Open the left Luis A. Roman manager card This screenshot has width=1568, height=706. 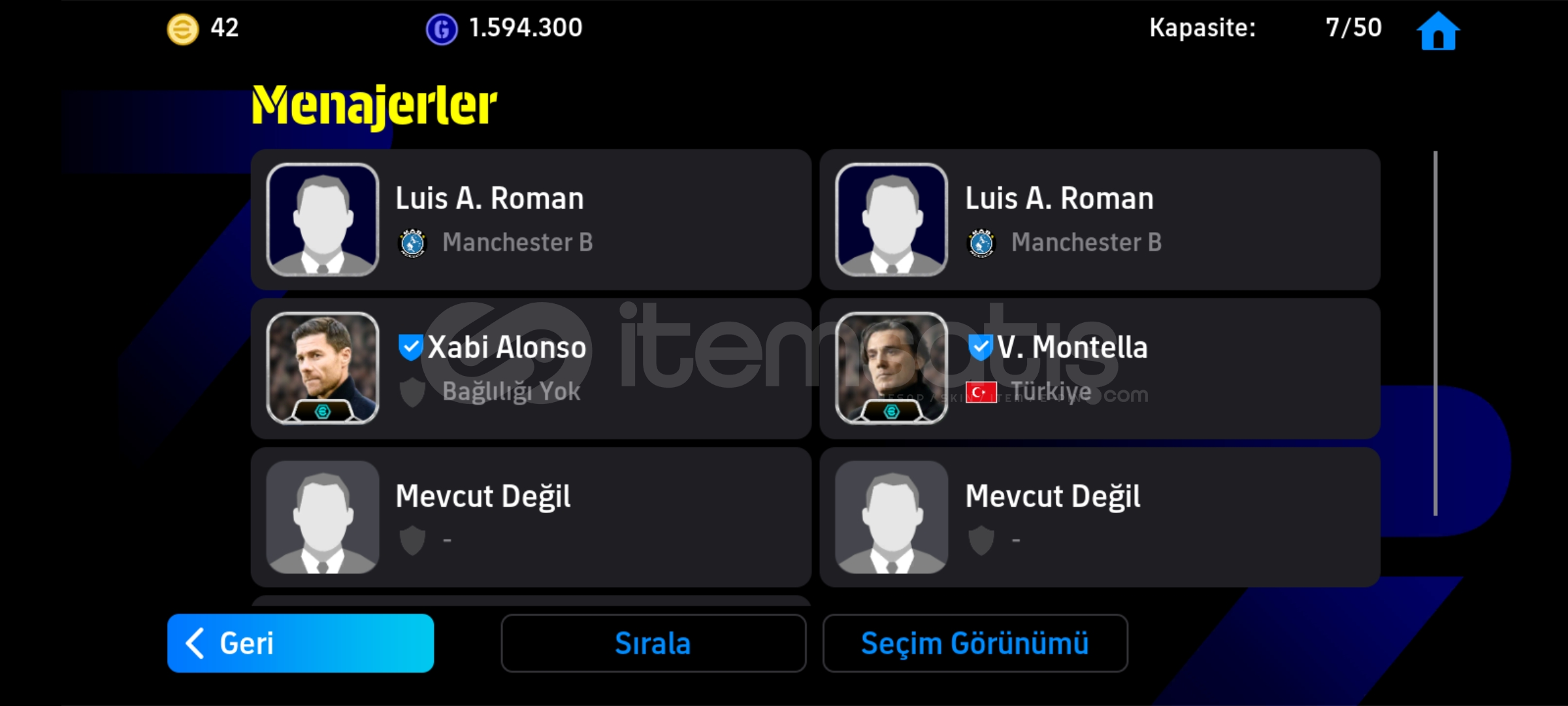[531, 220]
